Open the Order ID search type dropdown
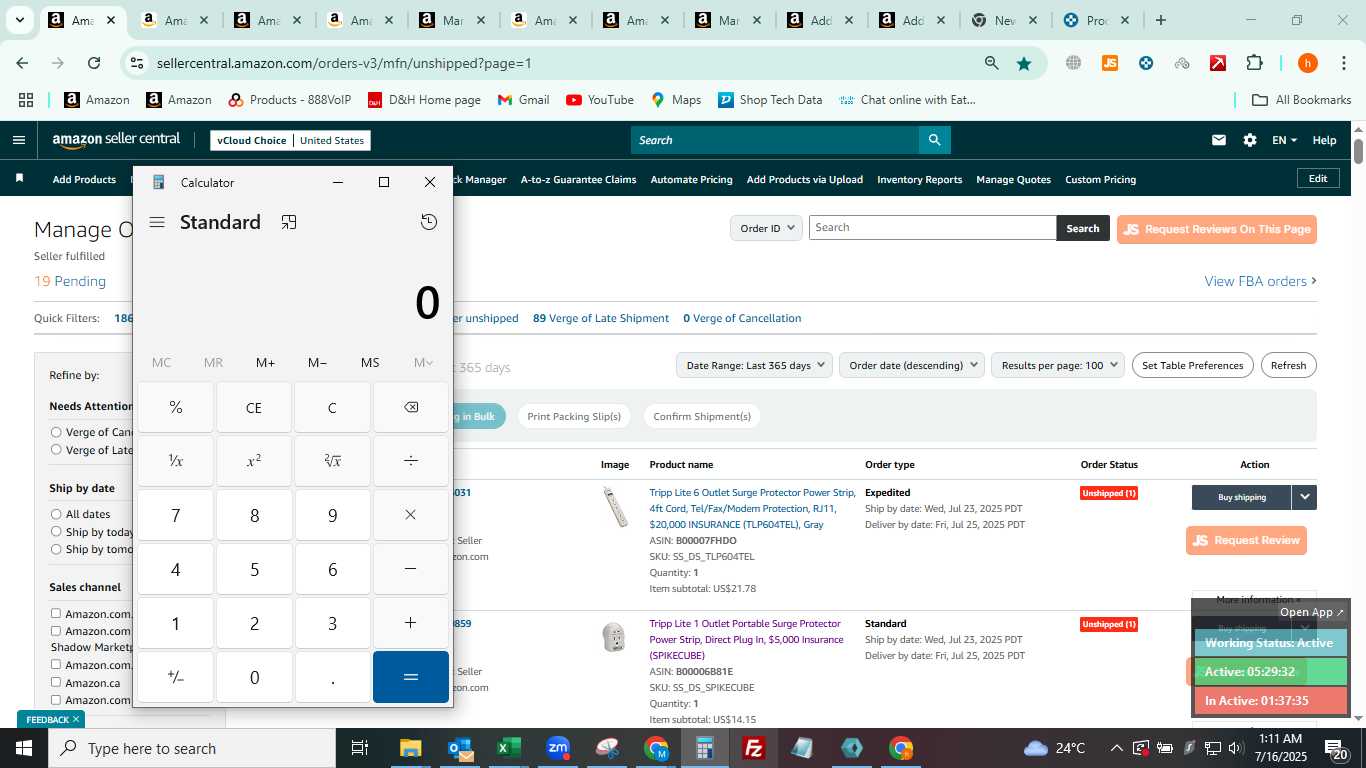1366x768 pixels. coord(766,228)
